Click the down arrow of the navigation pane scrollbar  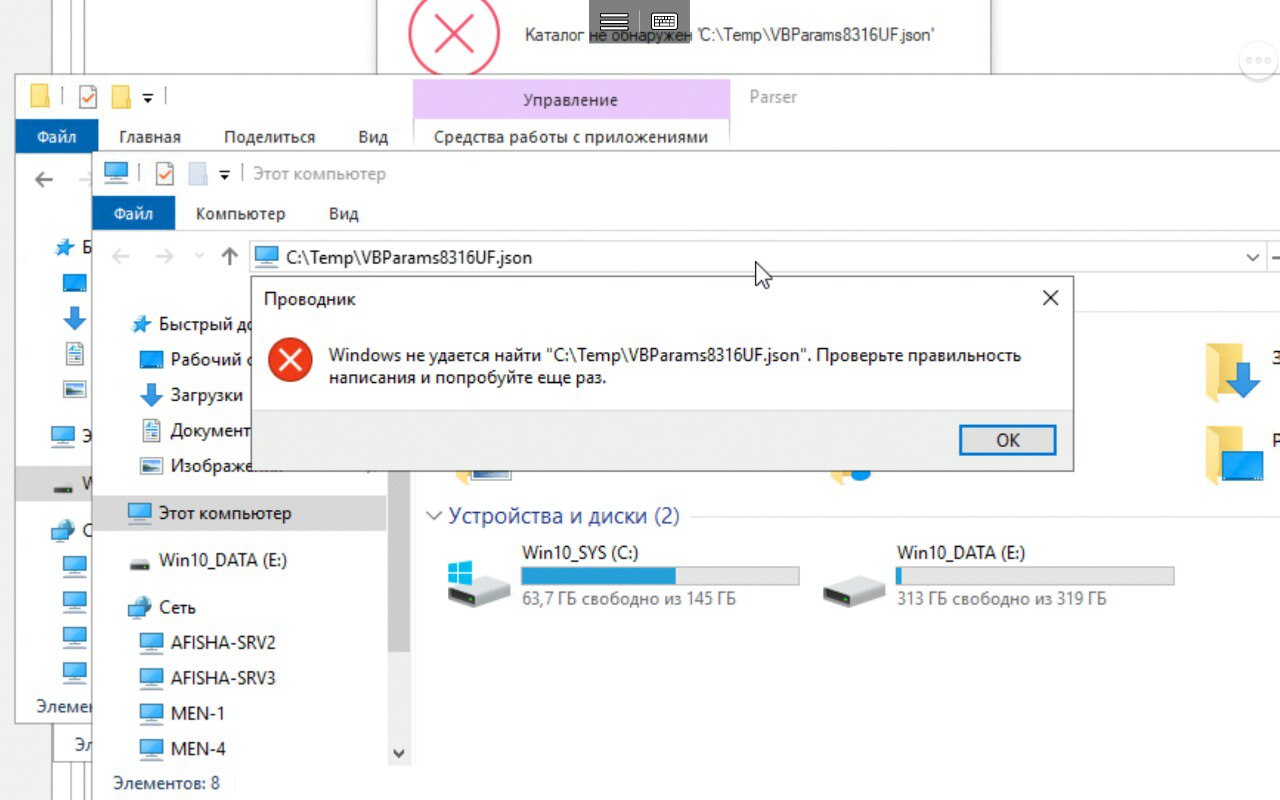tap(398, 754)
